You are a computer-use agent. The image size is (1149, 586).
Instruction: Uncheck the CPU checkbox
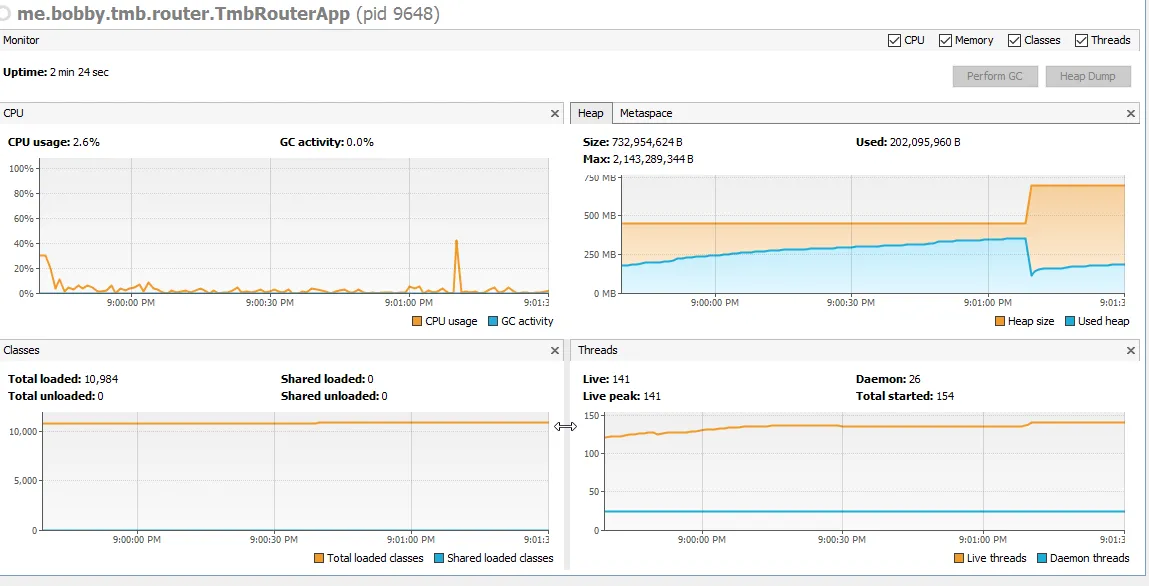894,41
